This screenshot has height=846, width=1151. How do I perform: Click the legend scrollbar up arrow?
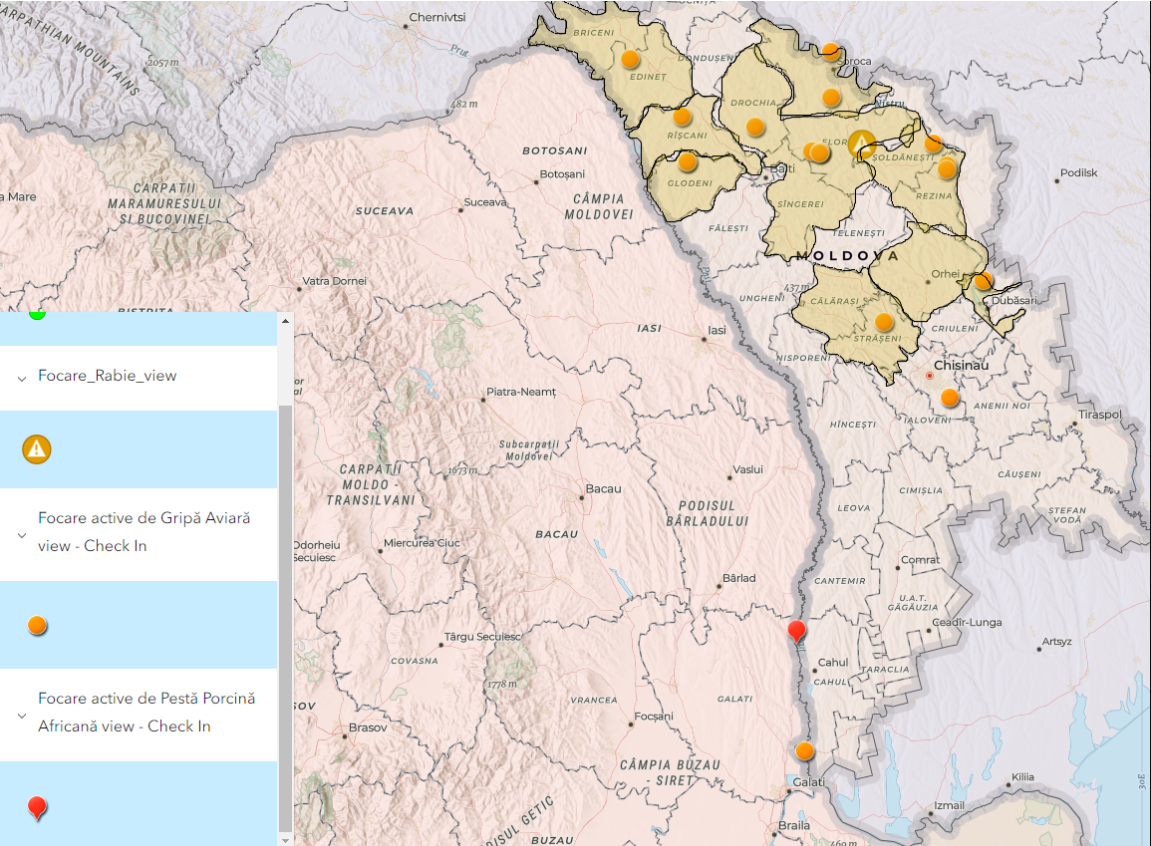[x=286, y=321]
